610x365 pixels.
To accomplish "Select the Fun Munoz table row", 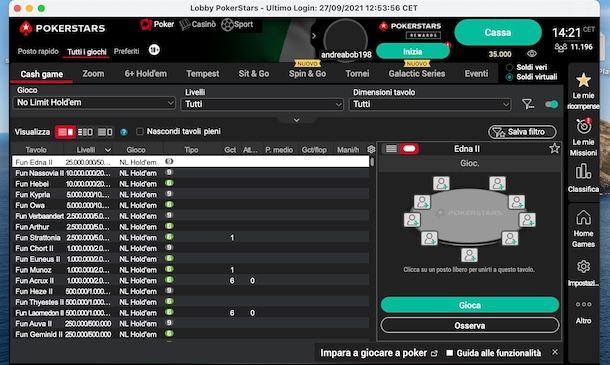I will (x=191, y=270).
